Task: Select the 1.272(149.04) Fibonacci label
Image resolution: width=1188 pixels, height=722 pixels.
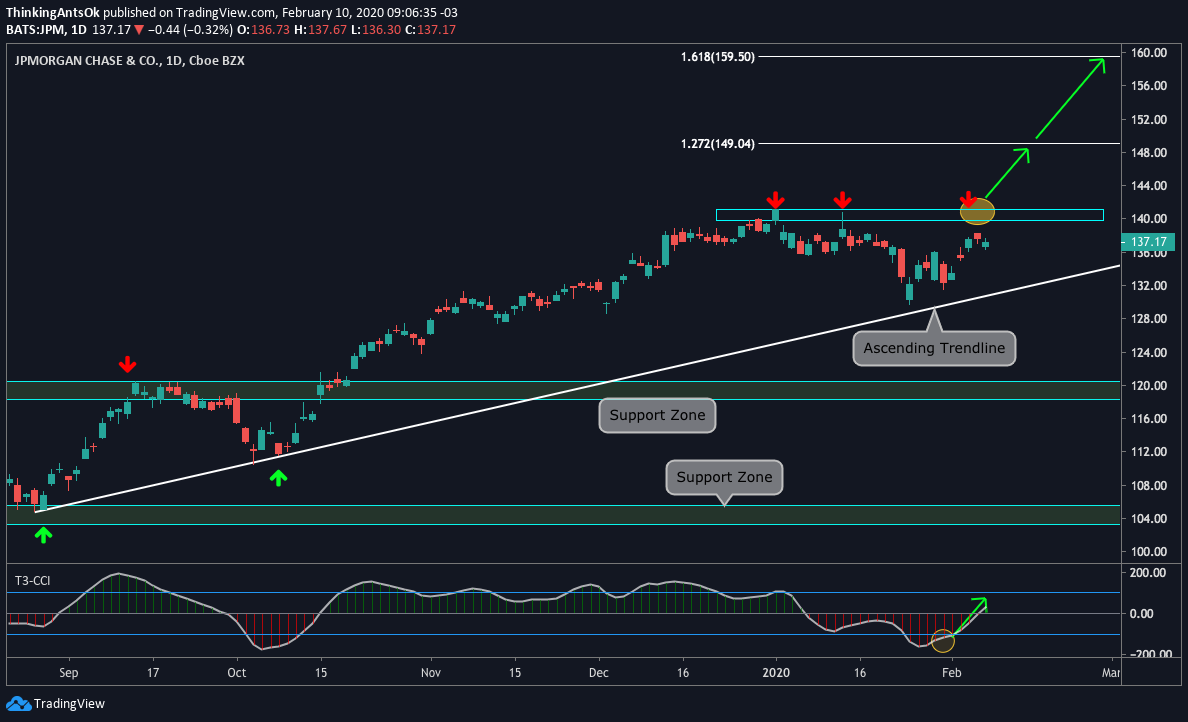Action: click(x=717, y=143)
